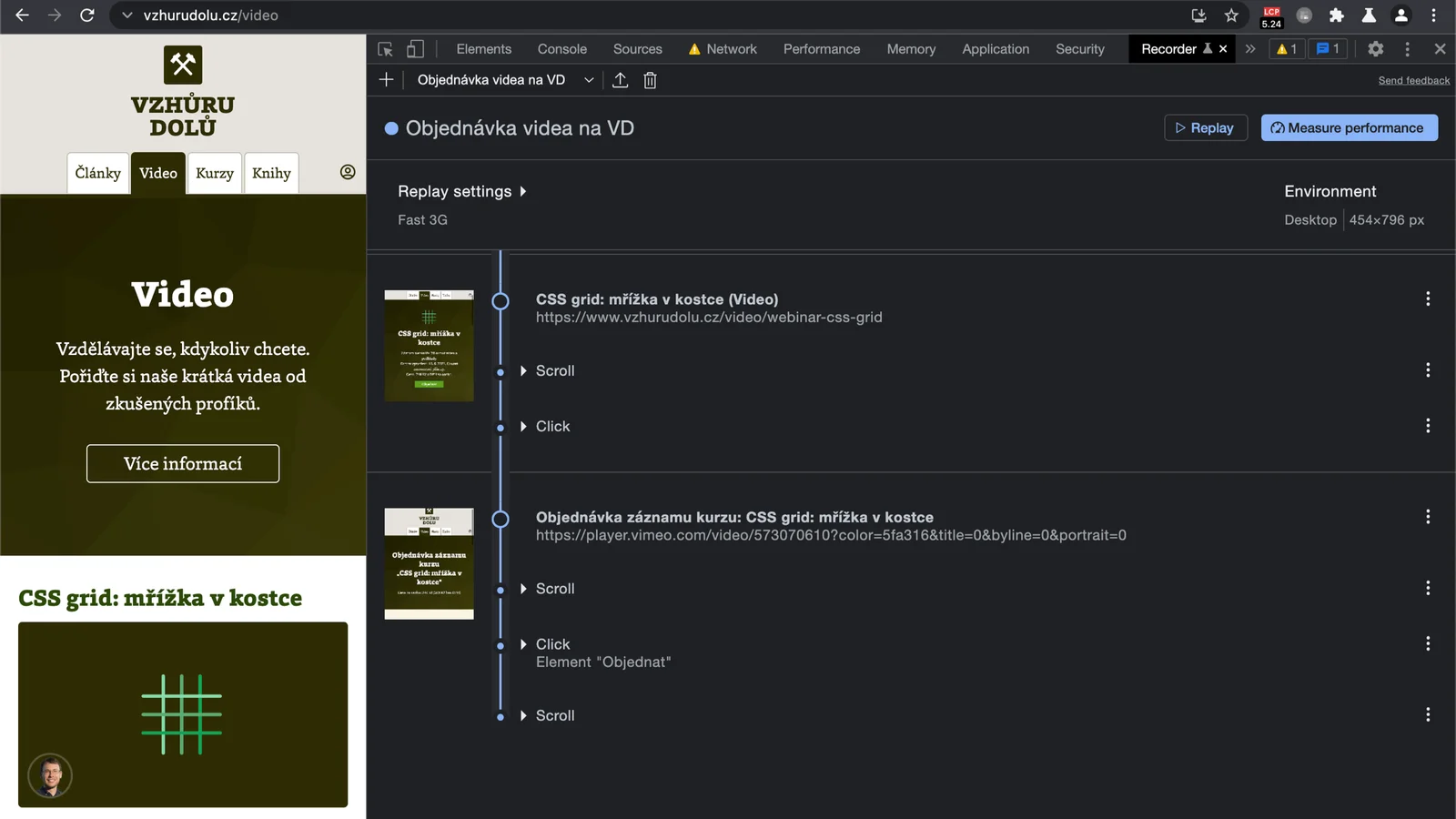Open the console messages badge showing 1
This screenshot has width=1456, height=819.
tap(1327, 48)
